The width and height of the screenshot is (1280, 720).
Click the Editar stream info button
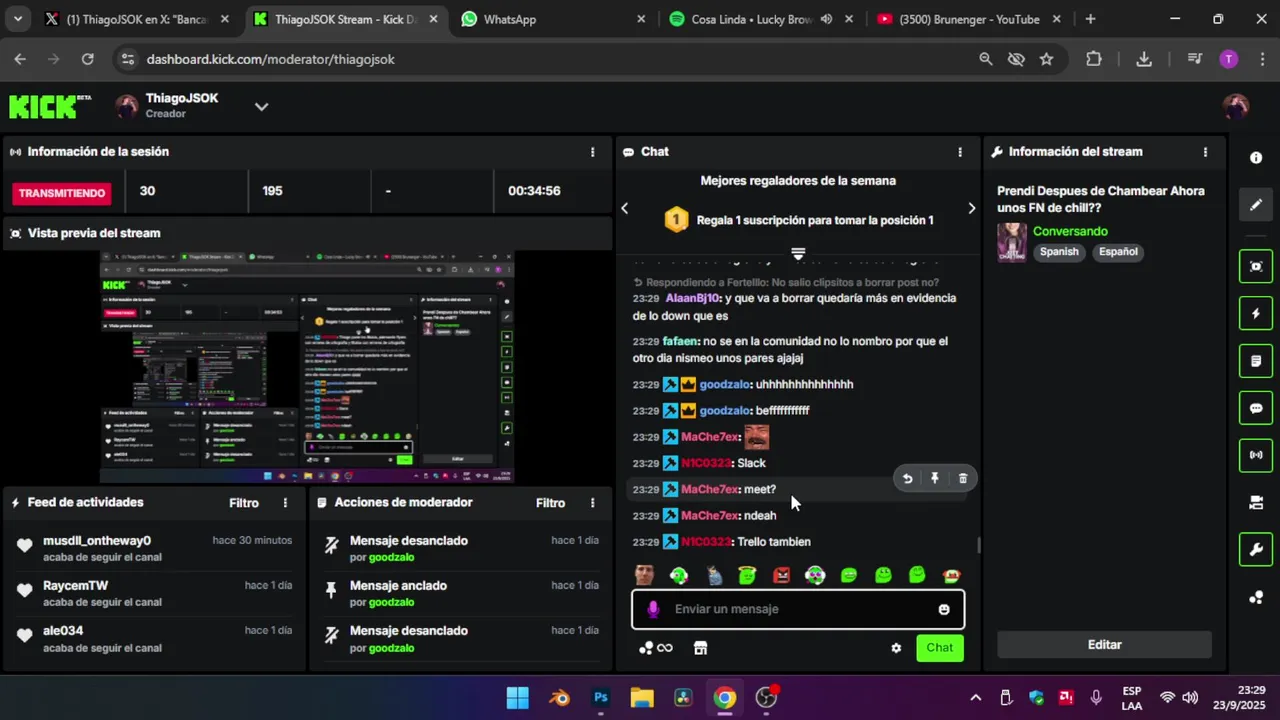point(1104,645)
